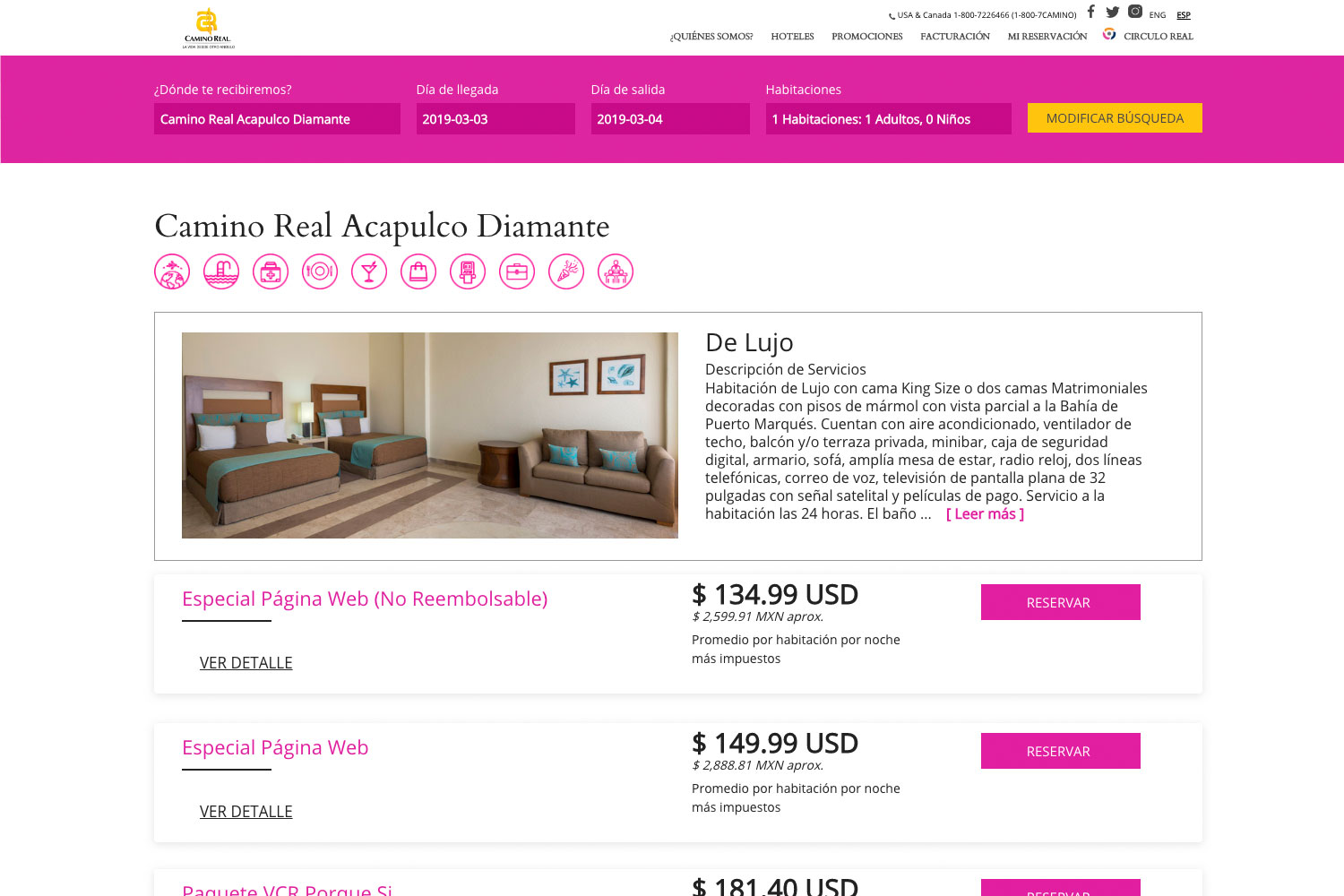1344x896 pixels.
Task: Click the party popper events icon
Action: tap(566, 271)
